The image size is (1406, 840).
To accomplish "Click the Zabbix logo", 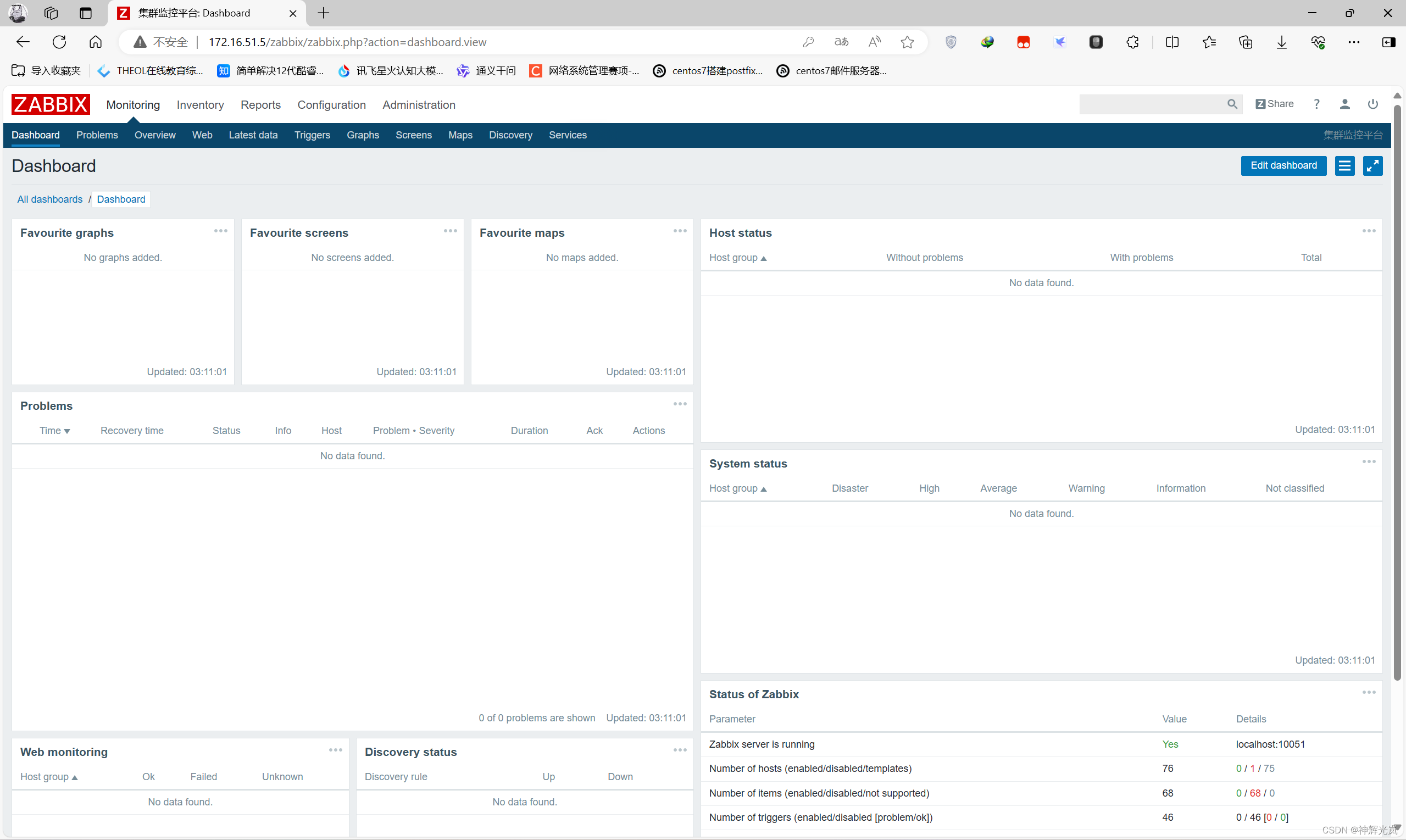I will click(51, 105).
